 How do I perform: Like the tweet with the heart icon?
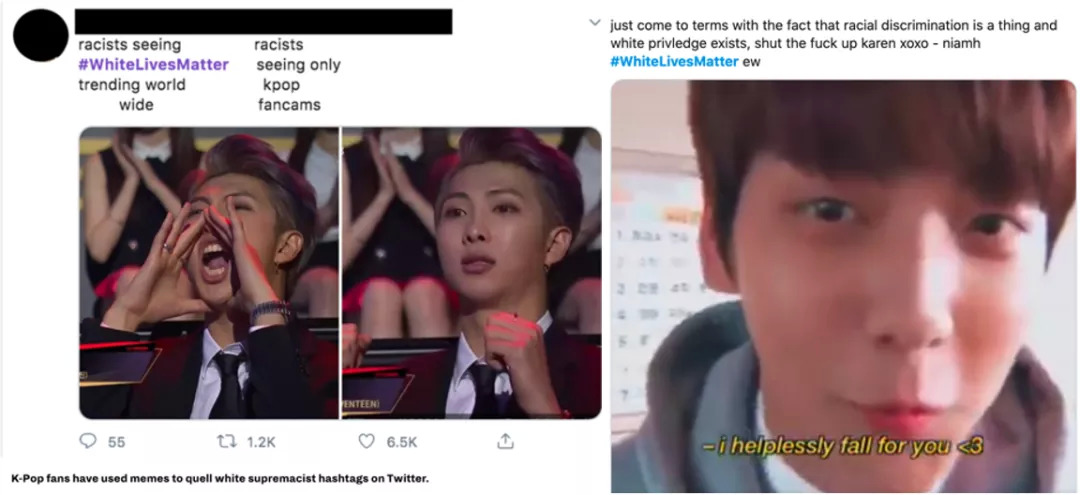[366, 441]
